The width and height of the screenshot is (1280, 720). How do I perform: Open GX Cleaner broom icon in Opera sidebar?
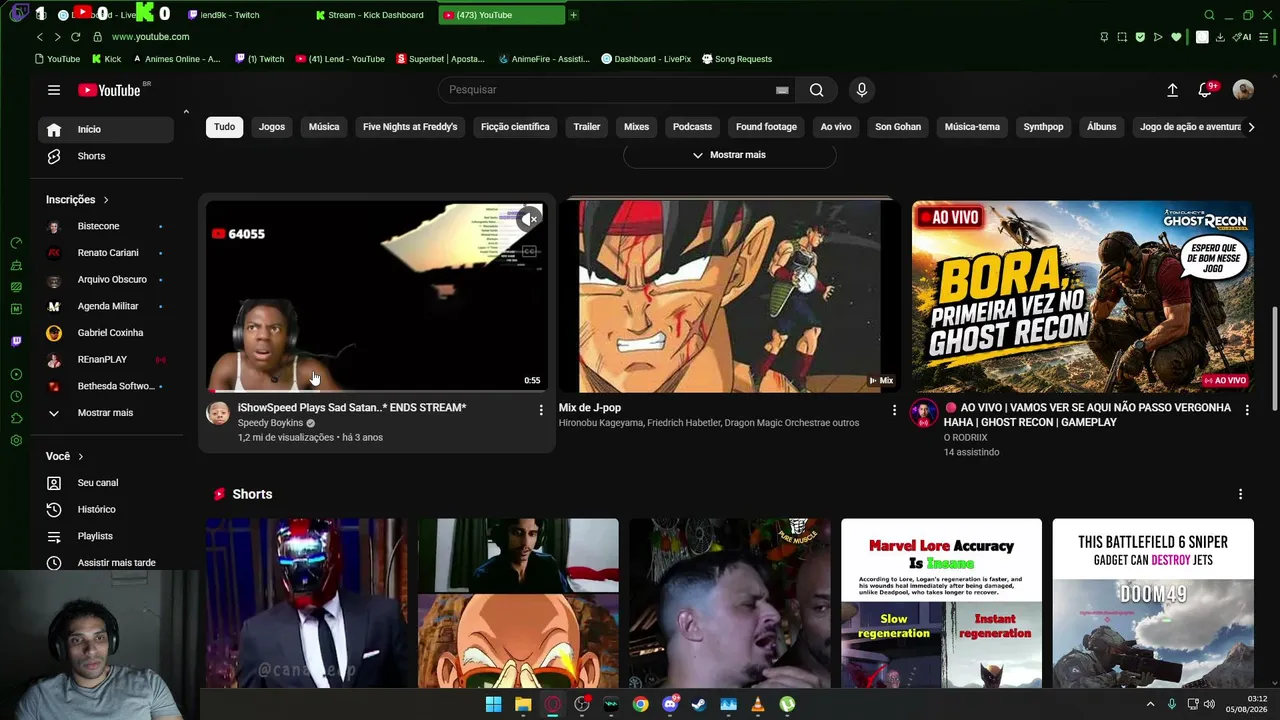pyautogui.click(x=16, y=265)
